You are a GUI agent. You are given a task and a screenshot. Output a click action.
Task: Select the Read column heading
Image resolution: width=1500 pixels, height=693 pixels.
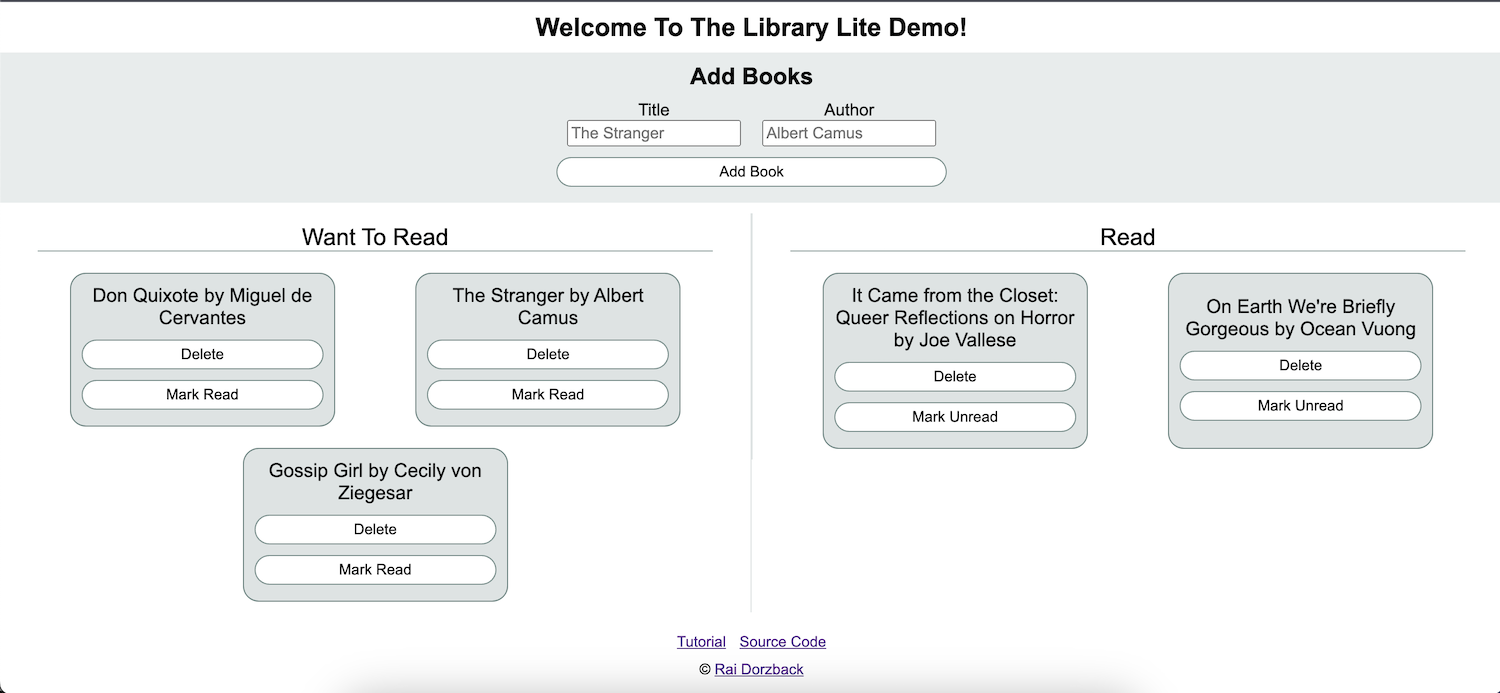(1128, 237)
